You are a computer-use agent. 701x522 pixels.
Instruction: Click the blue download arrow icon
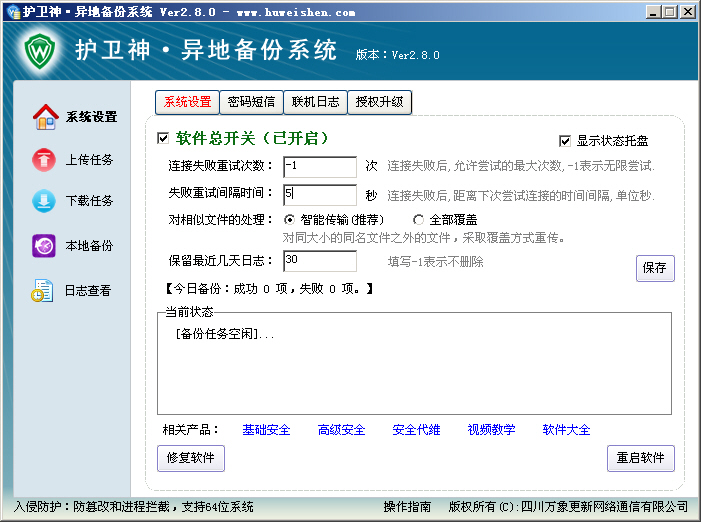[44, 201]
